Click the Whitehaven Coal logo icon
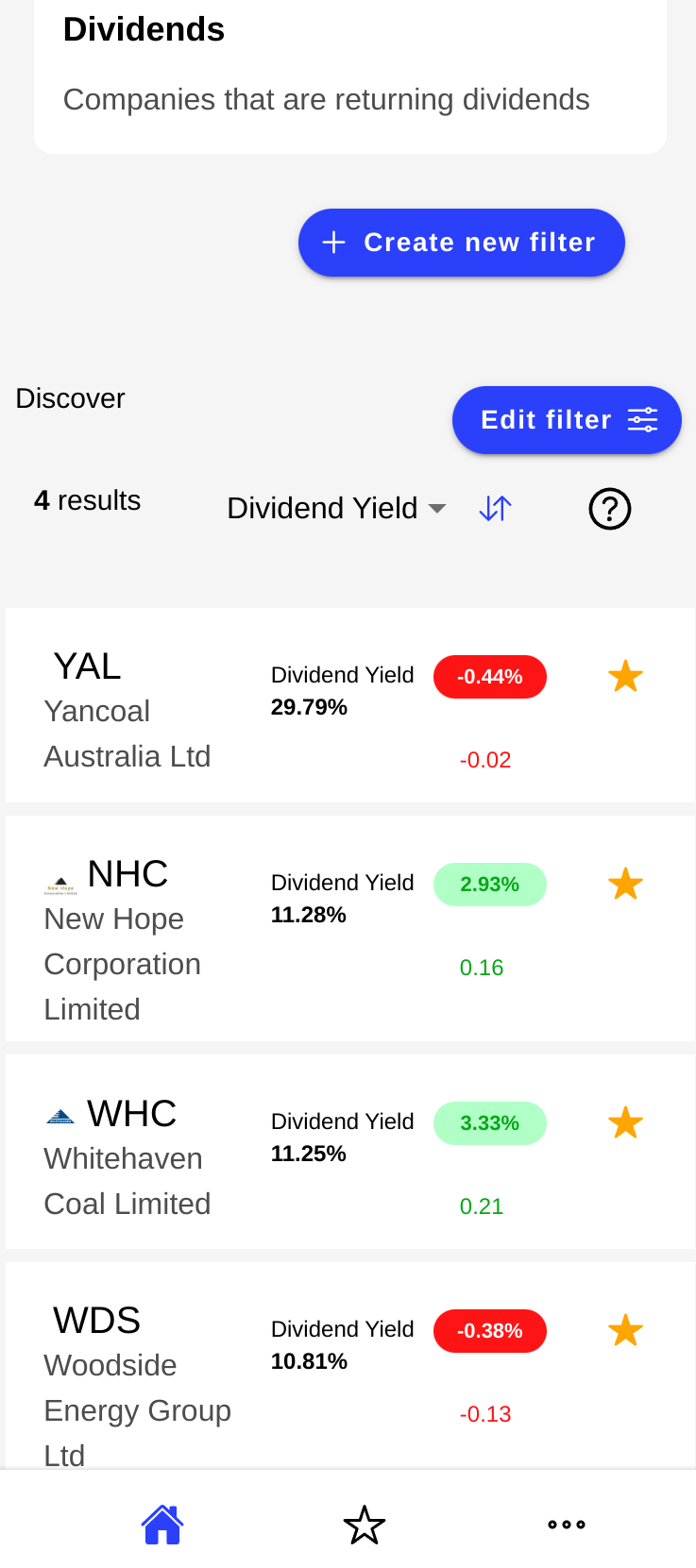696x1568 pixels. click(60, 1117)
